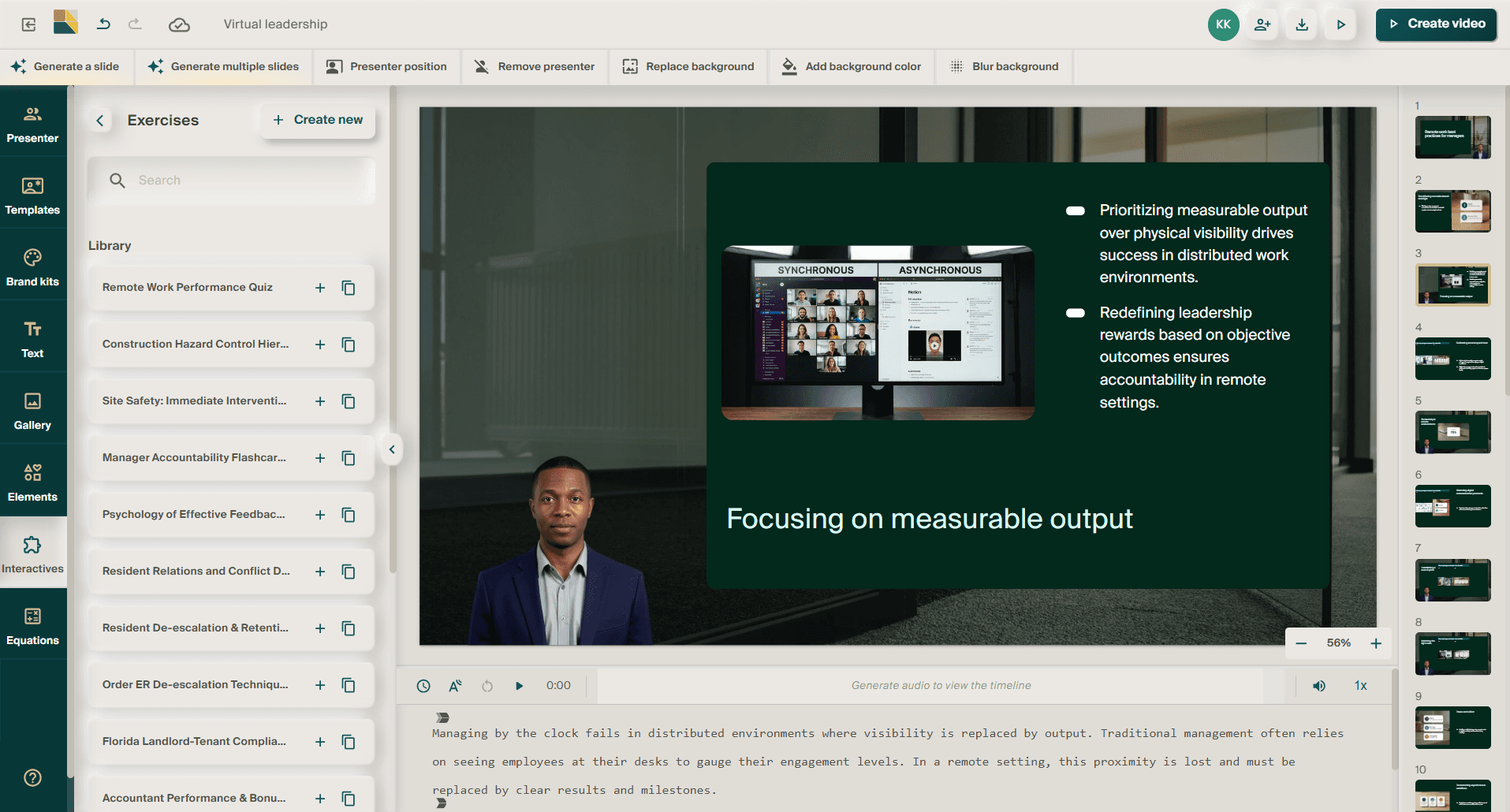The image size is (1510, 812).
Task: Duplicate the Remote Work Performance Quiz exercise
Action: [349, 288]
